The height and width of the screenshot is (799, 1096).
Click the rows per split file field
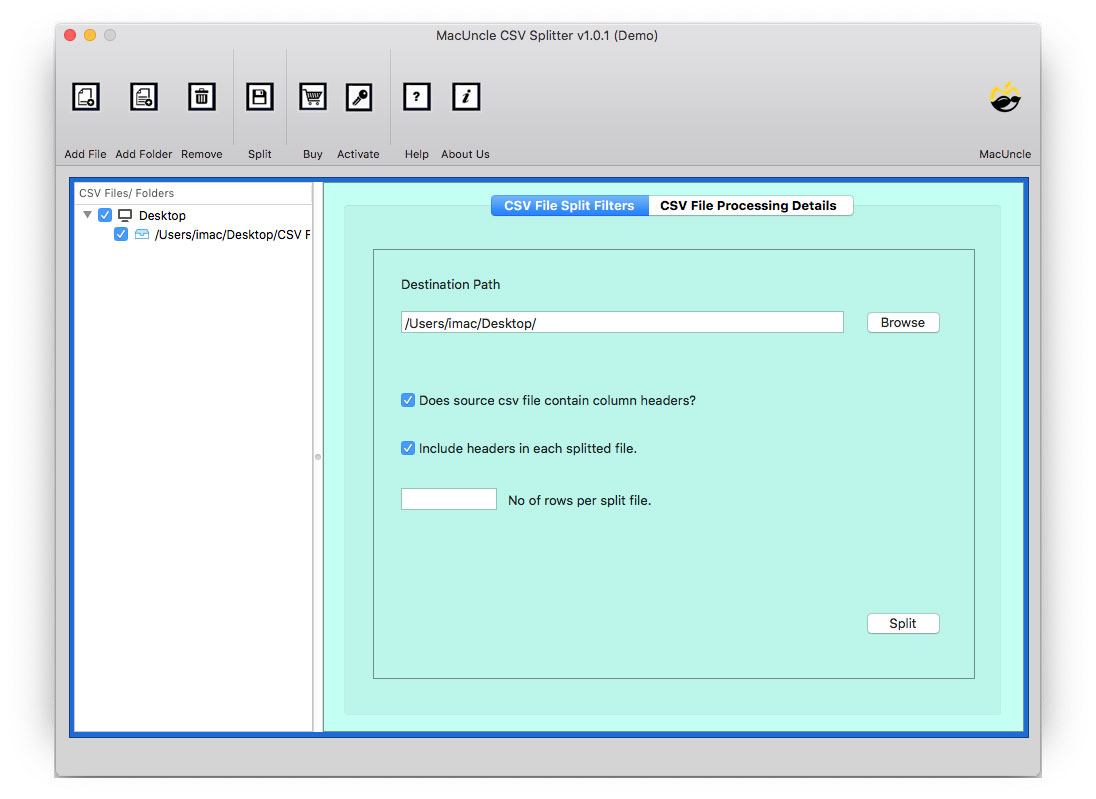tap(449, 499)
